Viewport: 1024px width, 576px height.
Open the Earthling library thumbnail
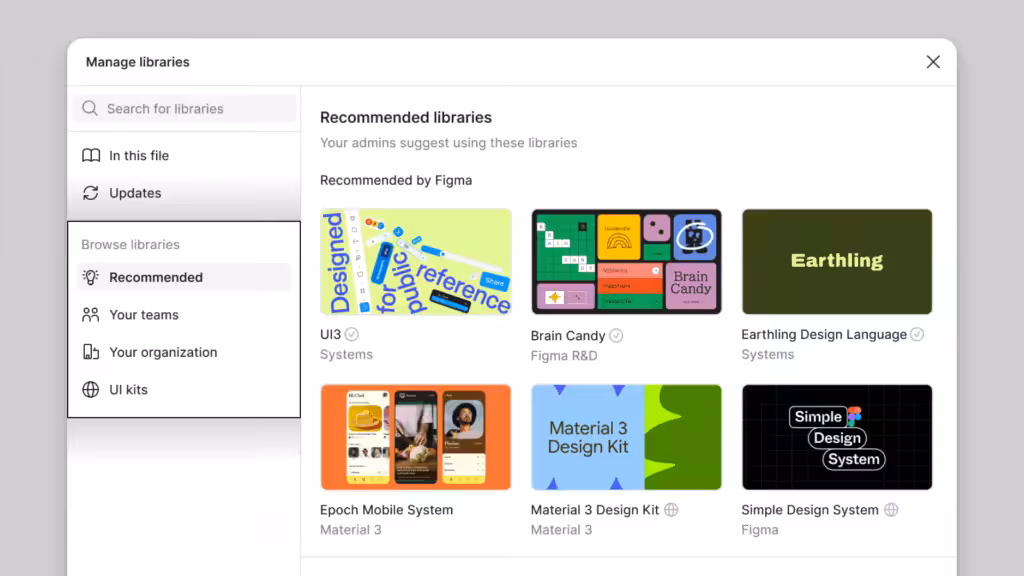(836, 261)
